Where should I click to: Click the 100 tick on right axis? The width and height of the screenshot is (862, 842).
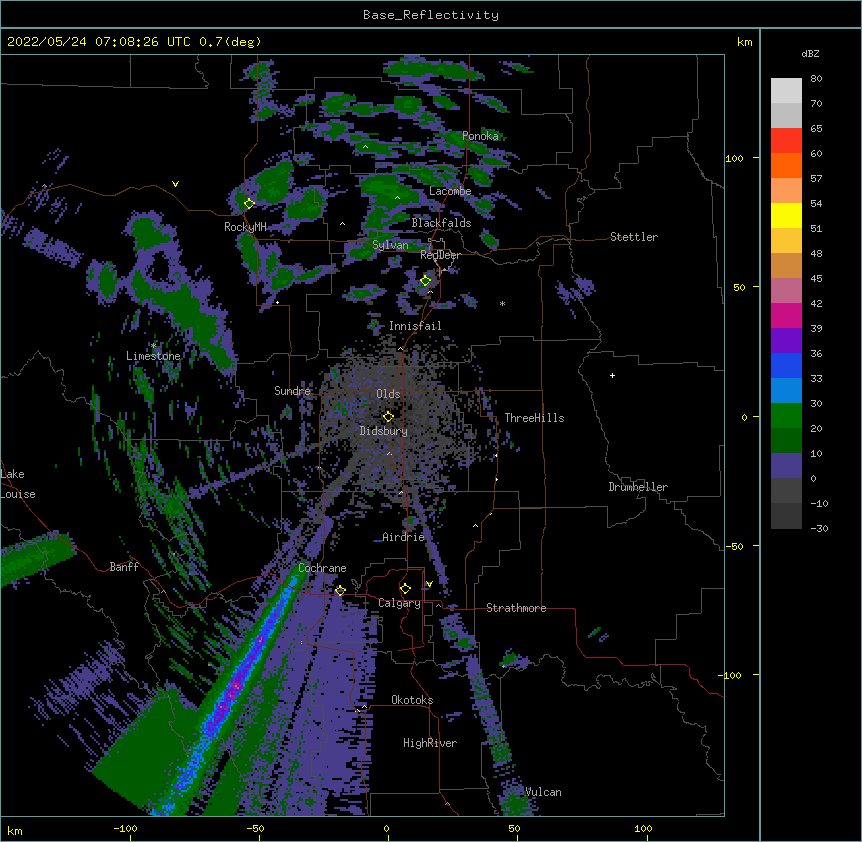[x=734, y=158]
